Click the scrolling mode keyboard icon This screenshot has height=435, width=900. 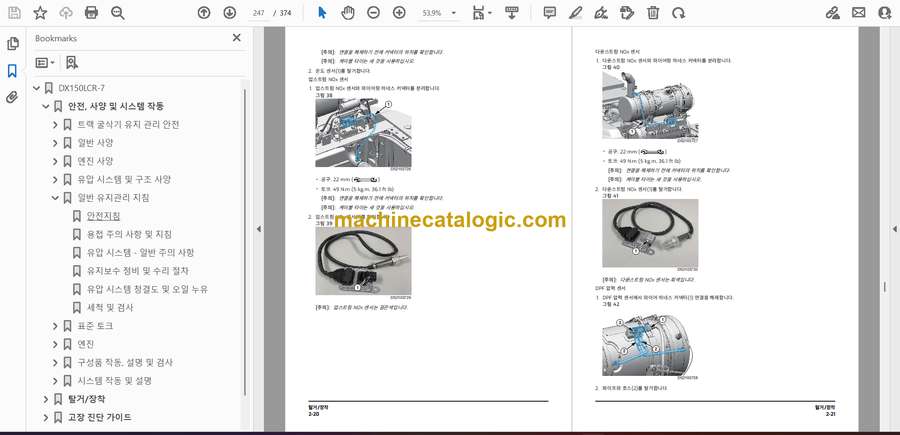coord(512,13)
